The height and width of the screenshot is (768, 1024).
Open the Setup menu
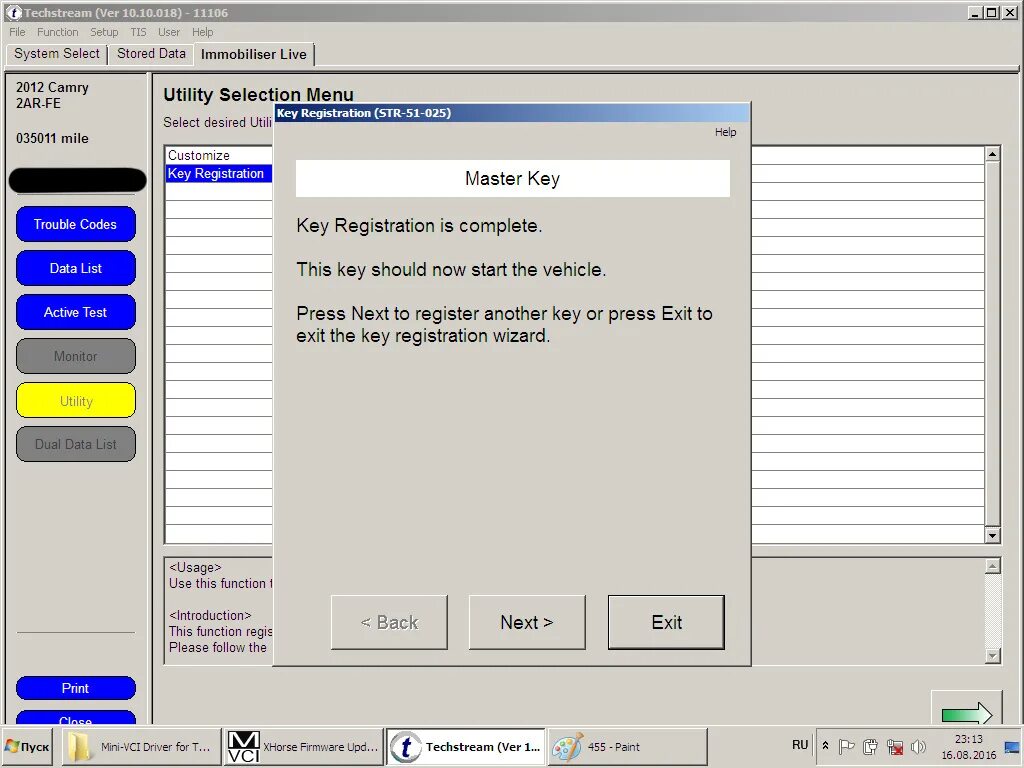pyautogui.click(x=104, y=32)
